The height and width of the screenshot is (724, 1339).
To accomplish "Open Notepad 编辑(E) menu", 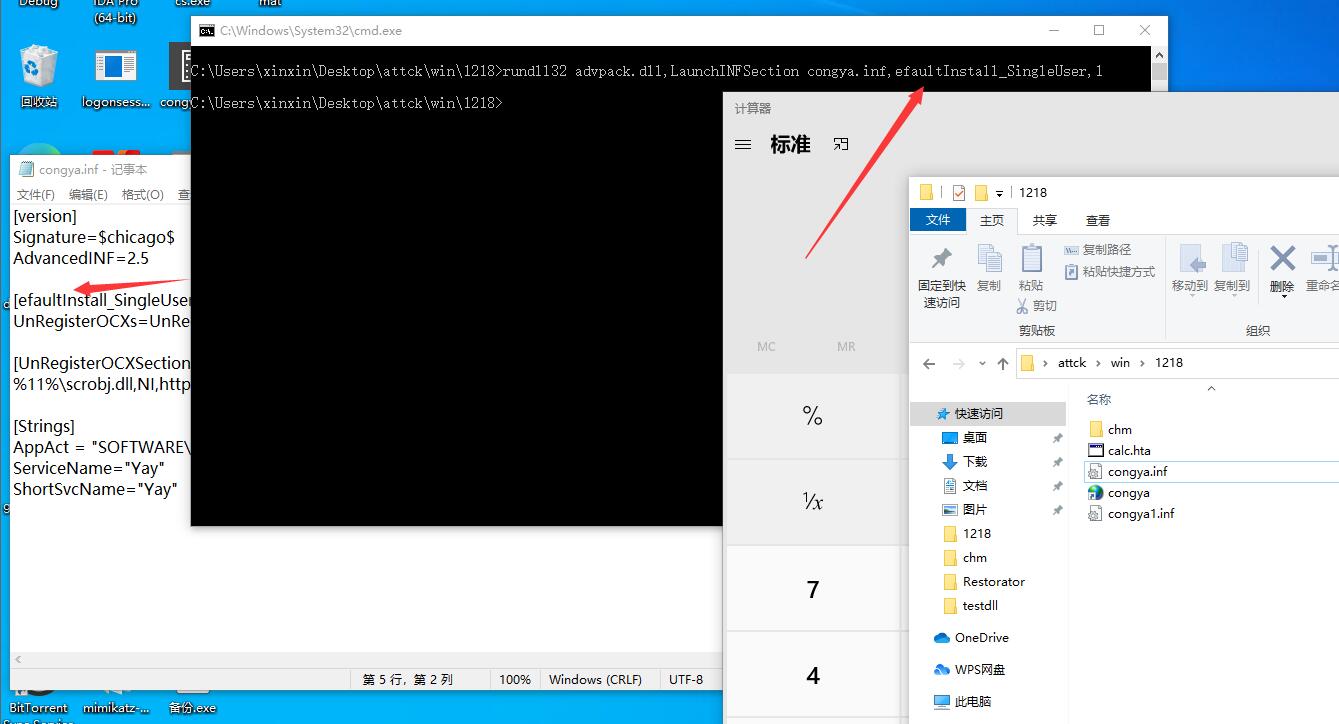I will coord(88,195).
